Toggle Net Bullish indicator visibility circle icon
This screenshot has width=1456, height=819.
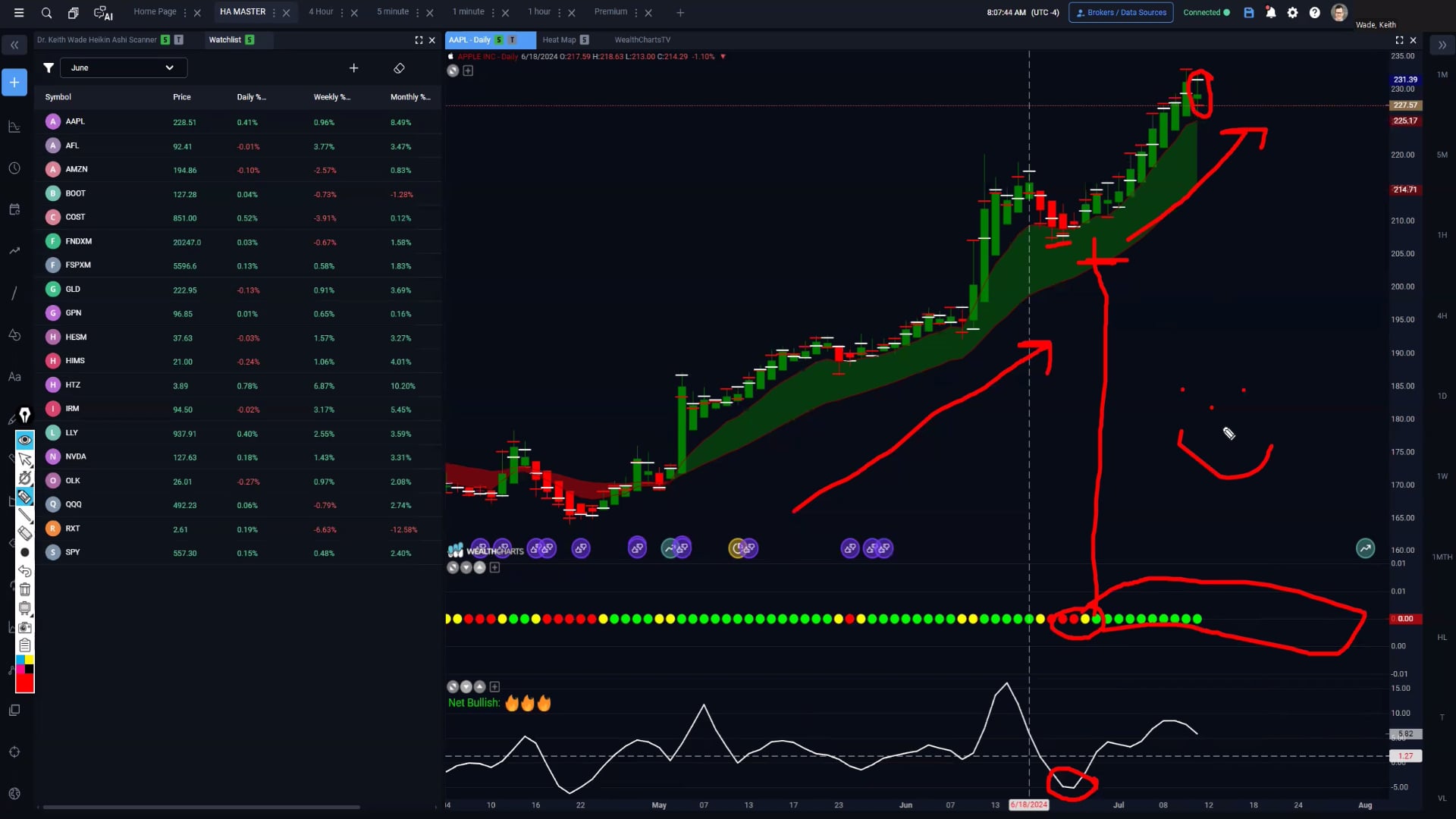click(453, 687)
